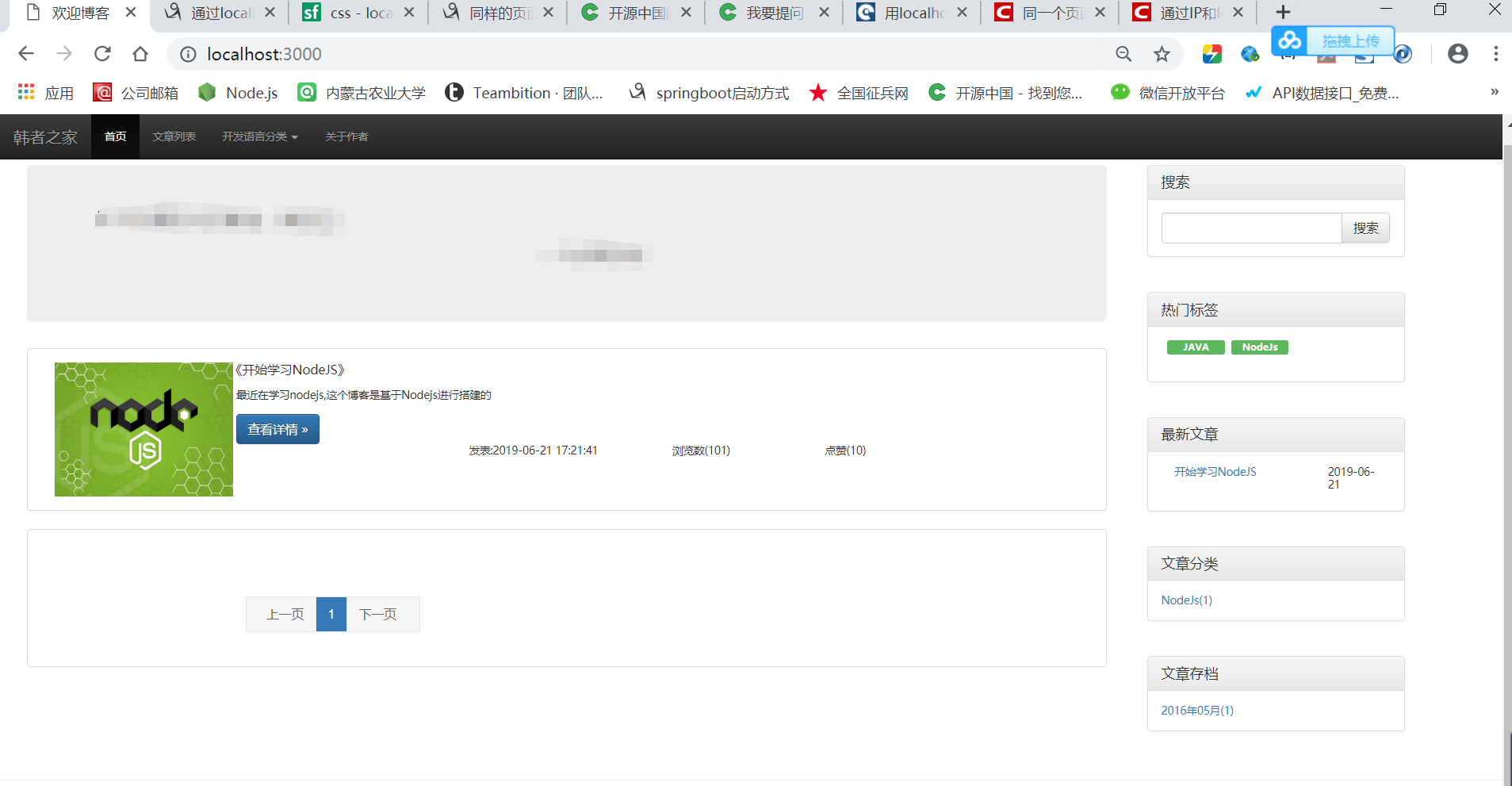The height and width of the screenshot is (786, 1512).
Task: Click the 发表:2019-06-21 17:21:41 timestamp
Action: pyautogui.click(x=533, y=451)
